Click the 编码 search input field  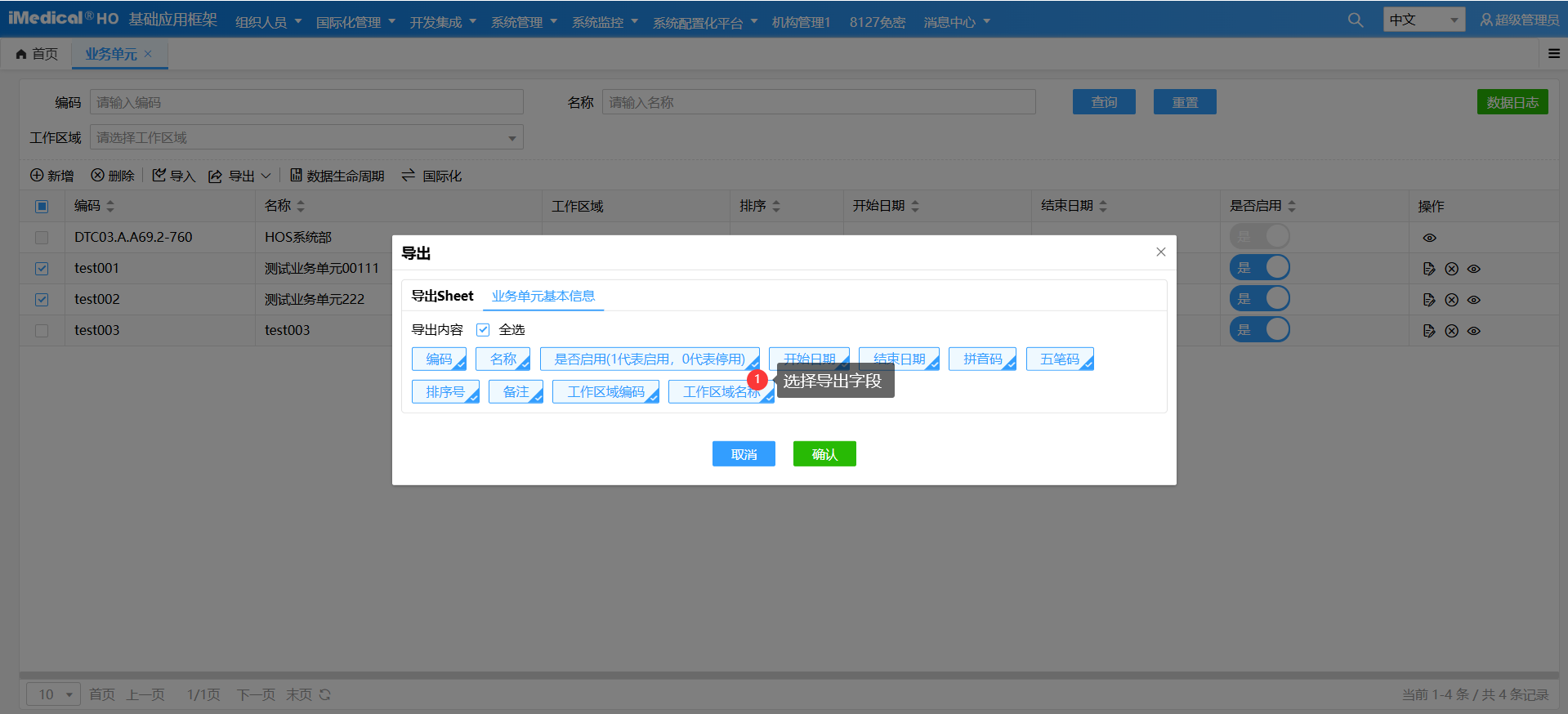tap(306, 102)
